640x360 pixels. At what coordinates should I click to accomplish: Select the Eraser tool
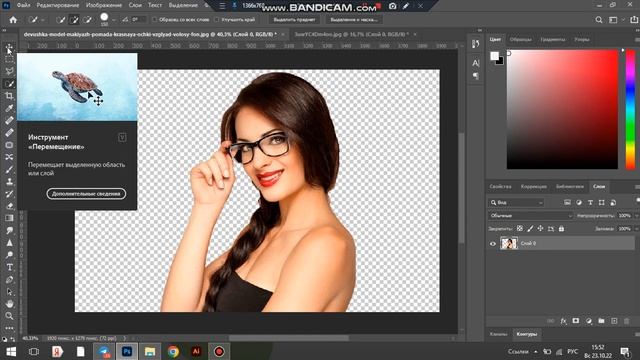tap(9, 206)
